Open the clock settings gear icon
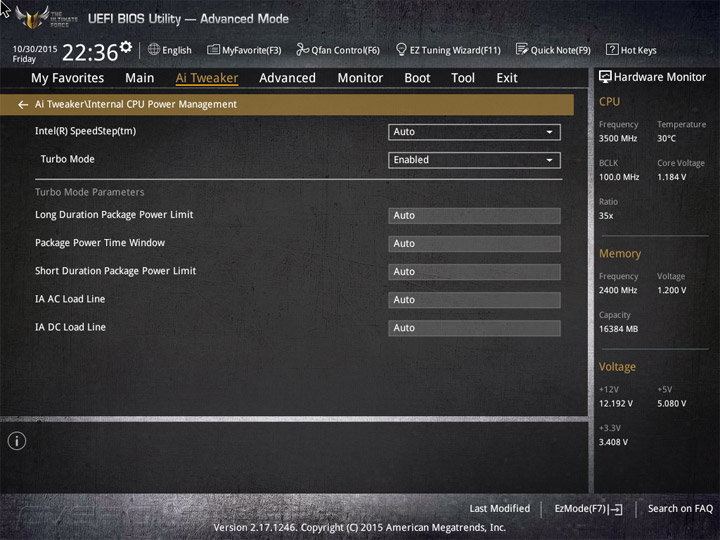This screenshot has width=720, height=540. tap(126, 47)
